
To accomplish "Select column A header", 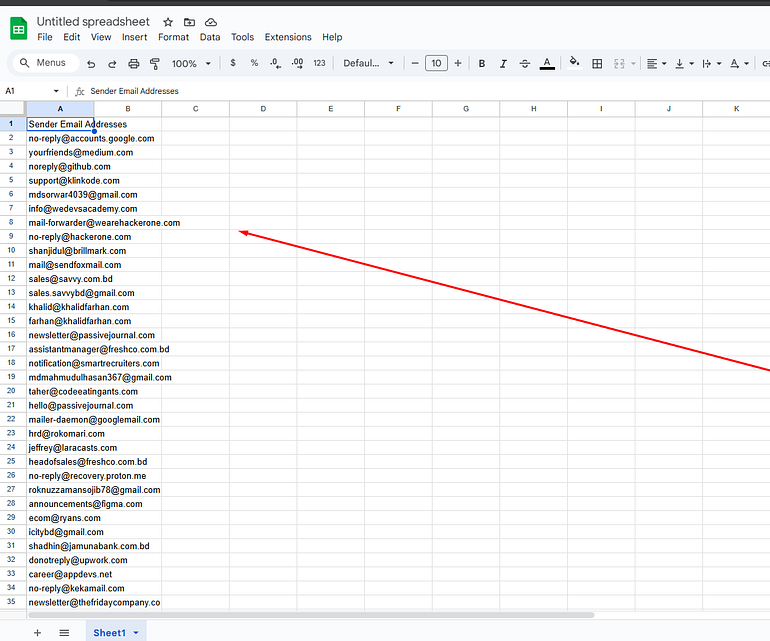I will click(60, 109).
